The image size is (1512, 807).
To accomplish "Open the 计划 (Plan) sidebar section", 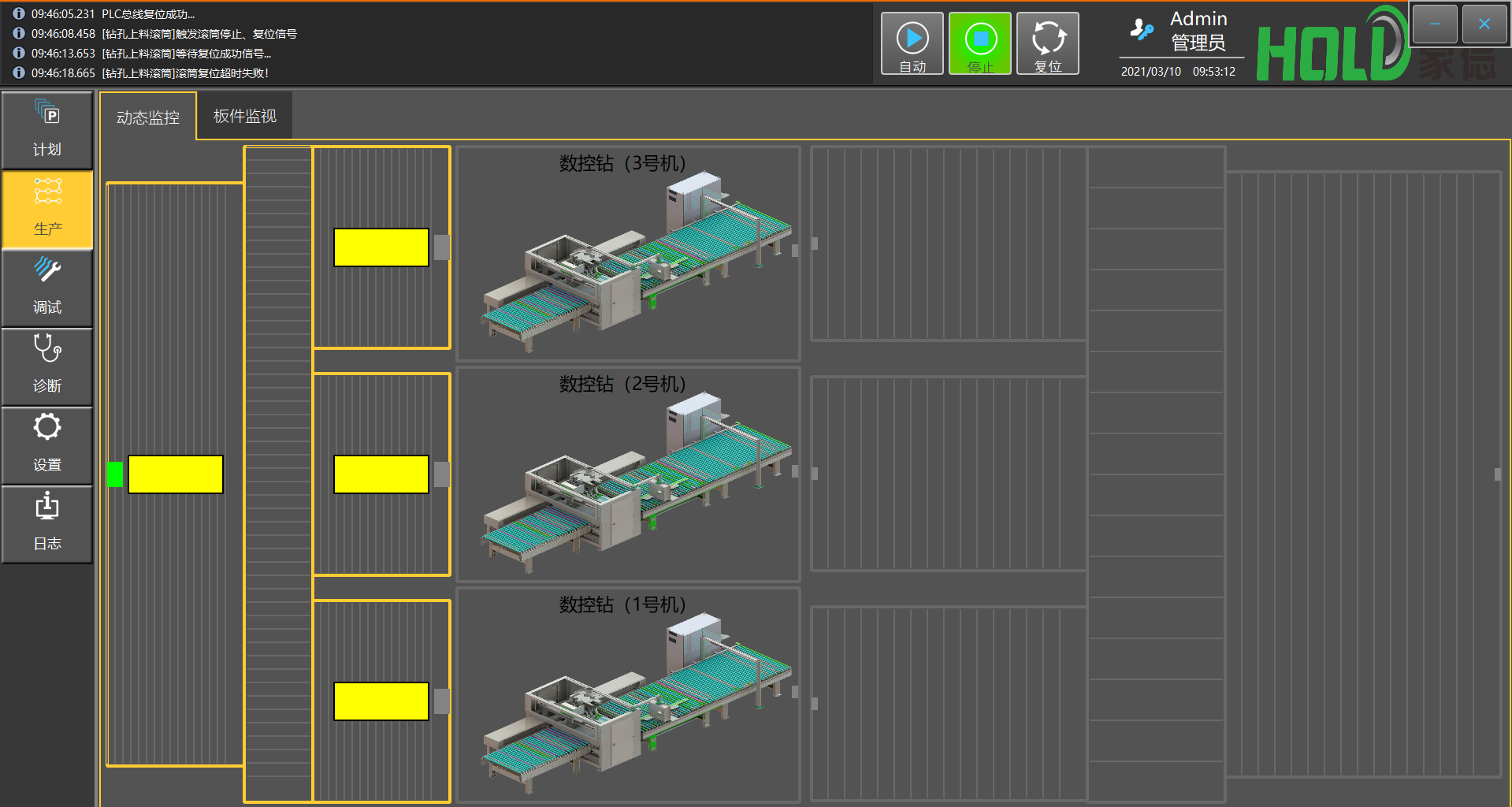I will pyautogui.click(x=47, y=130).
